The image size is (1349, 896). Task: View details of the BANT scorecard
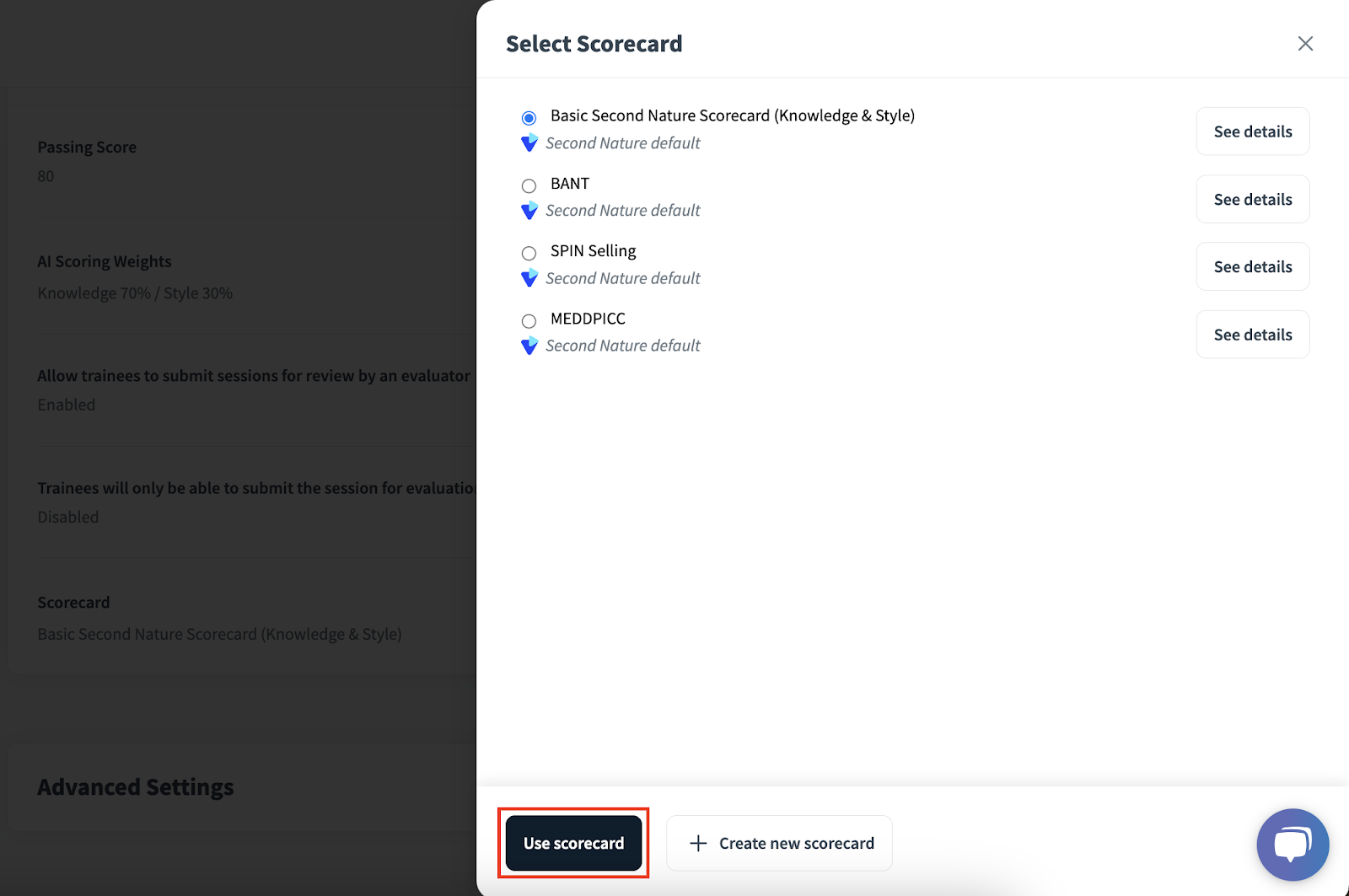(x=1252, y=199)
